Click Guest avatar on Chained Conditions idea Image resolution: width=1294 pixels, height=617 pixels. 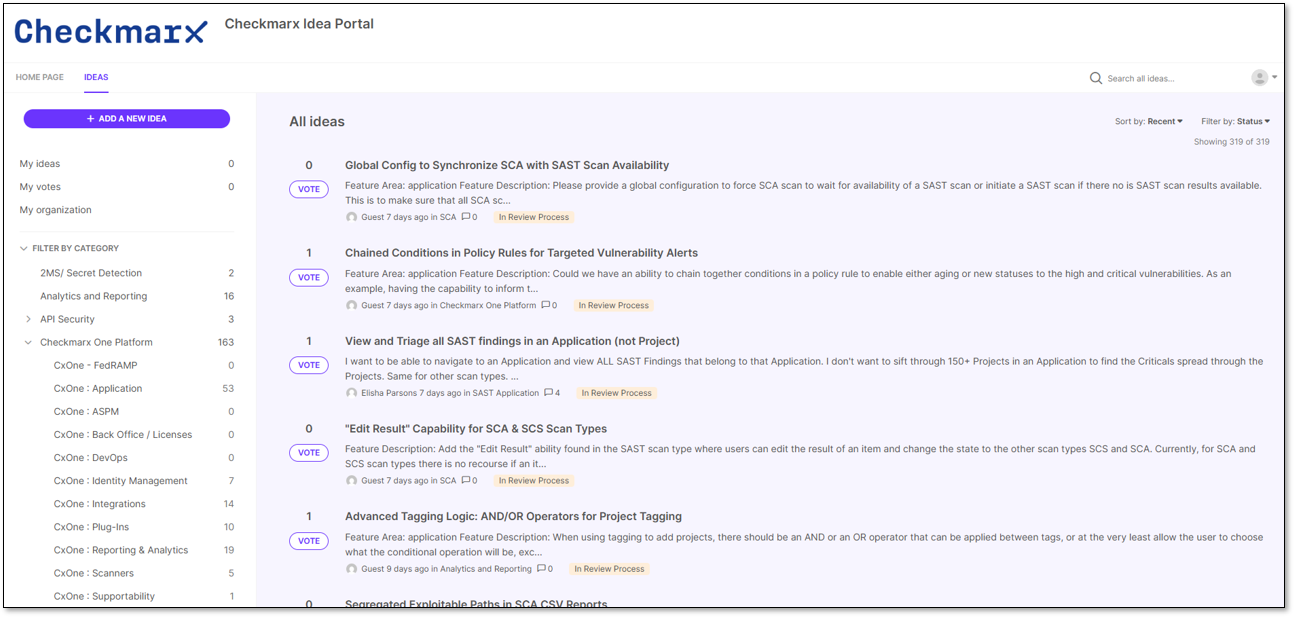pos(352,305)
